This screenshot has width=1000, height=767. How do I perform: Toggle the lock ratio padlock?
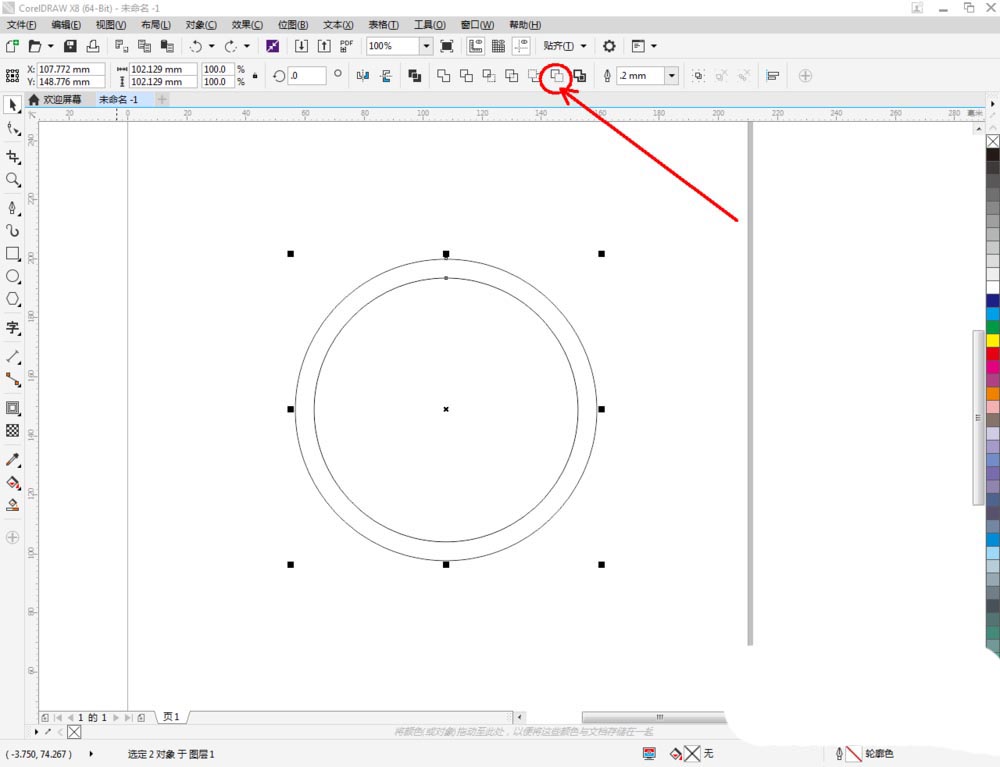tap(255, 76)
